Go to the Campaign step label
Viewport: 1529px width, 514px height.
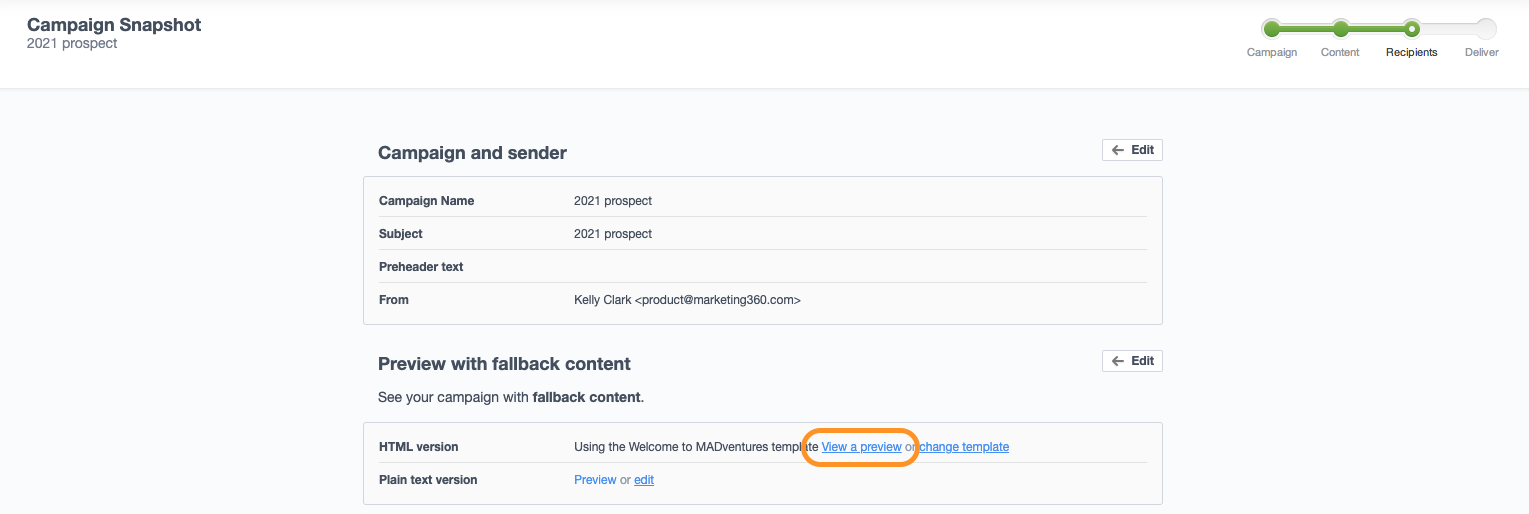coord(1272,52)
